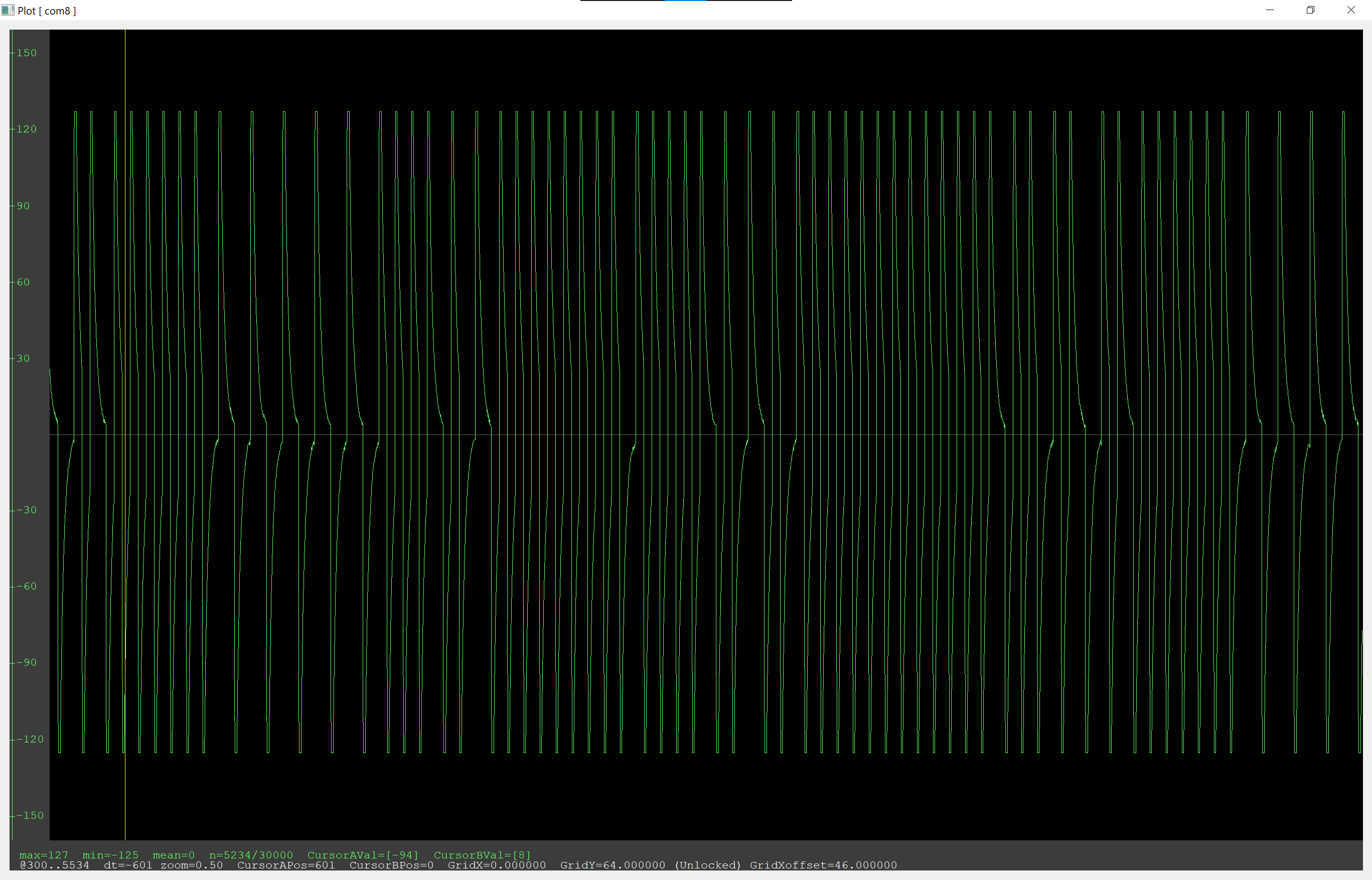The width and height of the screenshot is (1372, 880).
Task: Click the CursorAVal=[-94] readout
Action: [x=363, y=855]
